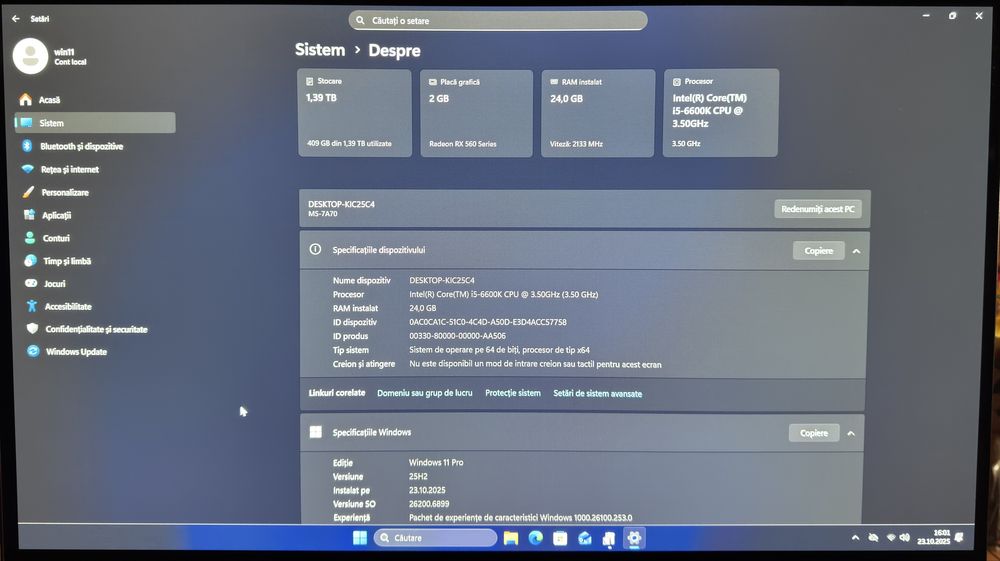Click the cloud sync tray icon
The height and width of the screenshot is (561, 1000).
coord(874,538)
